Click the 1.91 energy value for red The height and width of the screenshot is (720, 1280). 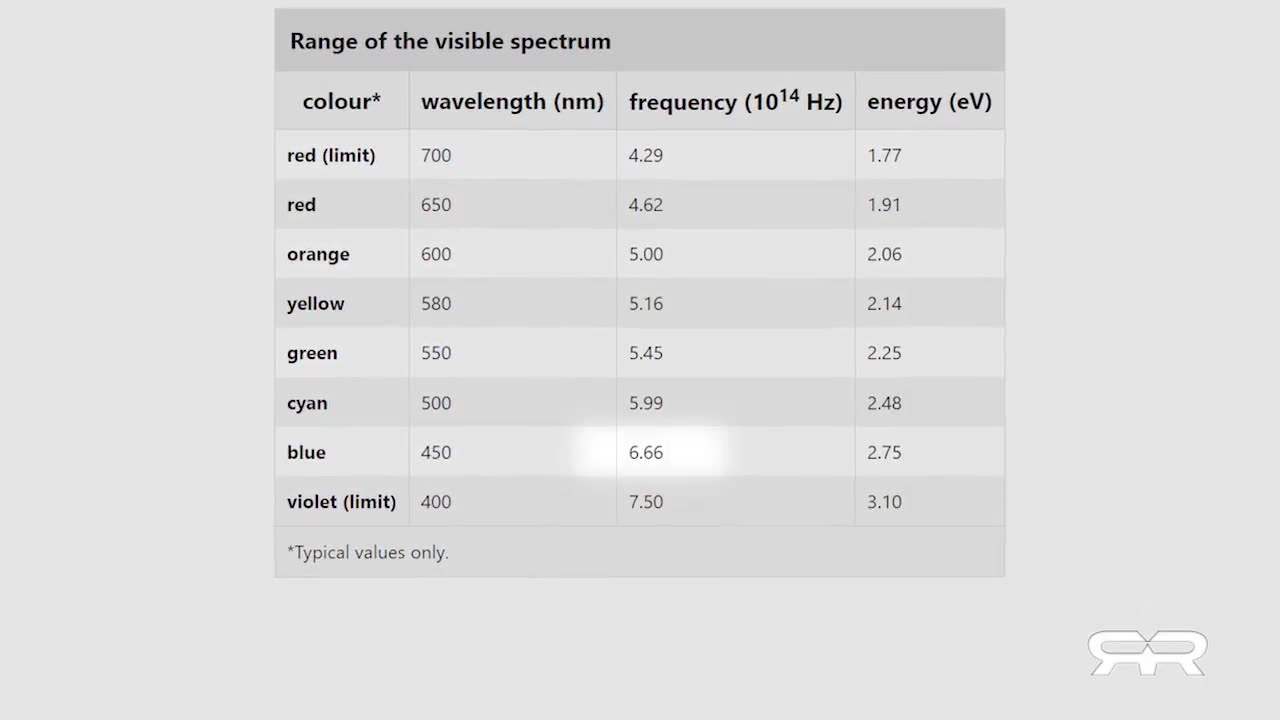click(x=884, y=205)
